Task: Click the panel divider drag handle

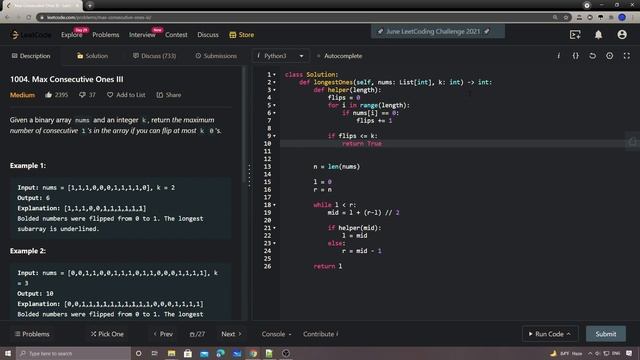Action: point(249,175)
